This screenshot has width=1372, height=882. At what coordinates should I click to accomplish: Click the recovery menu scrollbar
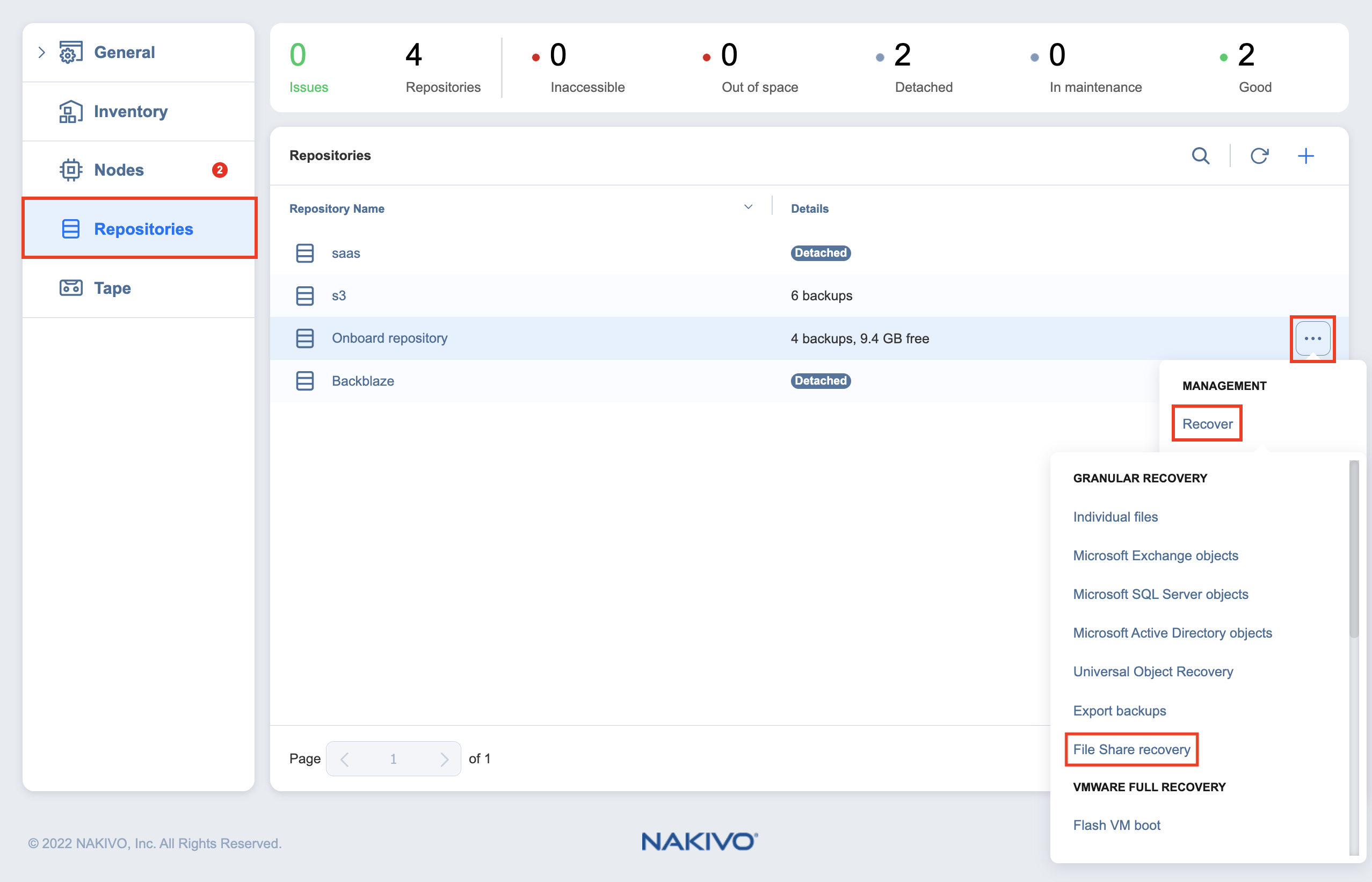point(1353,548)
